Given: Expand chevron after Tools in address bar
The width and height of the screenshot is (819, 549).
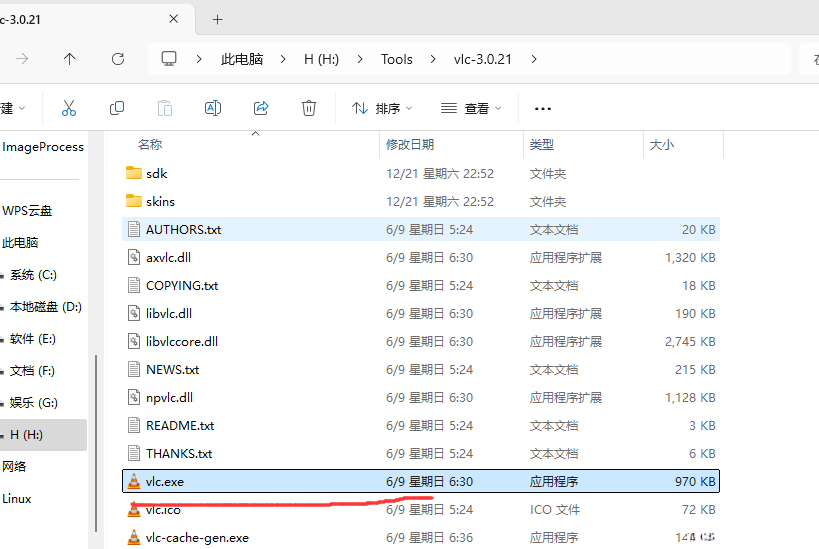Looking at the screenshot, I should coord(433,59).
